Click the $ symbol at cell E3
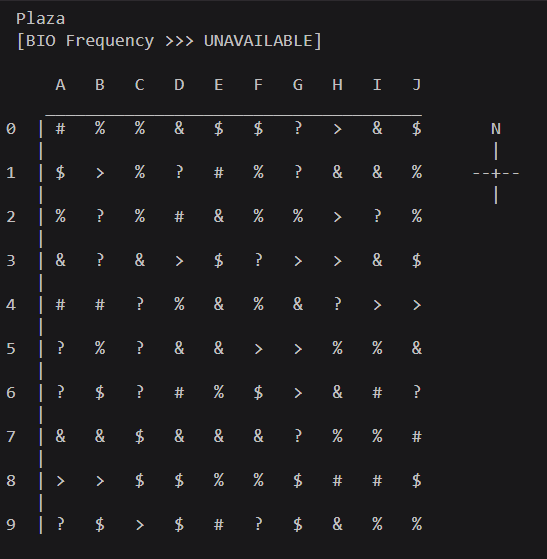The image size is (547, 559). (219, 261)
